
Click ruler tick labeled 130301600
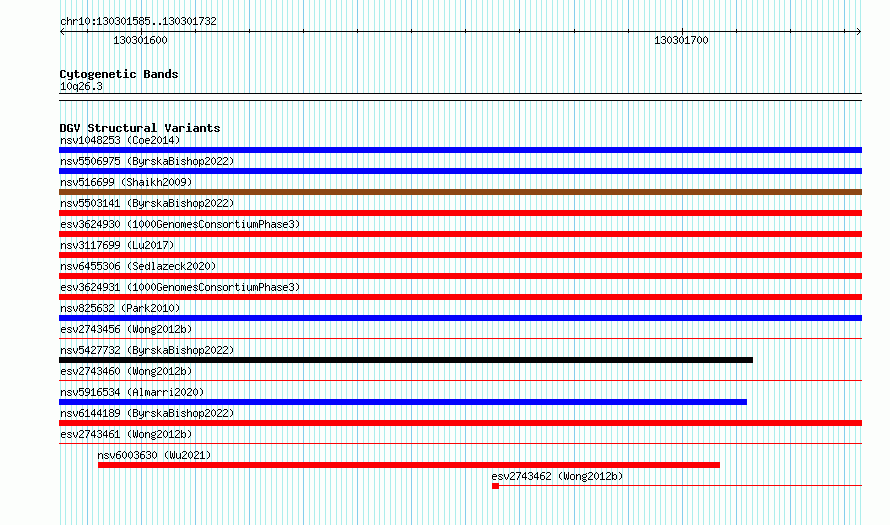tap(140, 40)
